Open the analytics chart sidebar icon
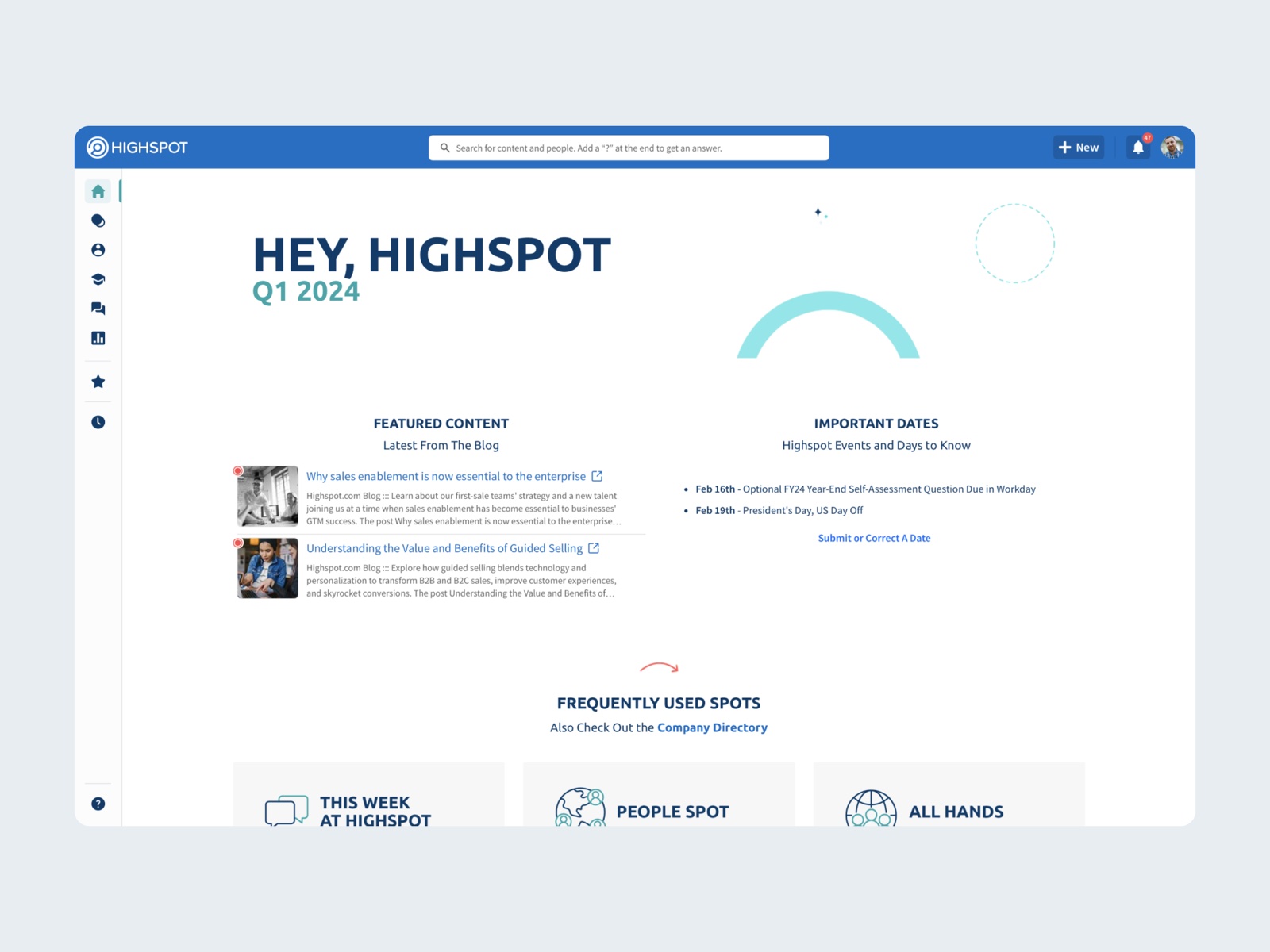 (x=98, y=338)
